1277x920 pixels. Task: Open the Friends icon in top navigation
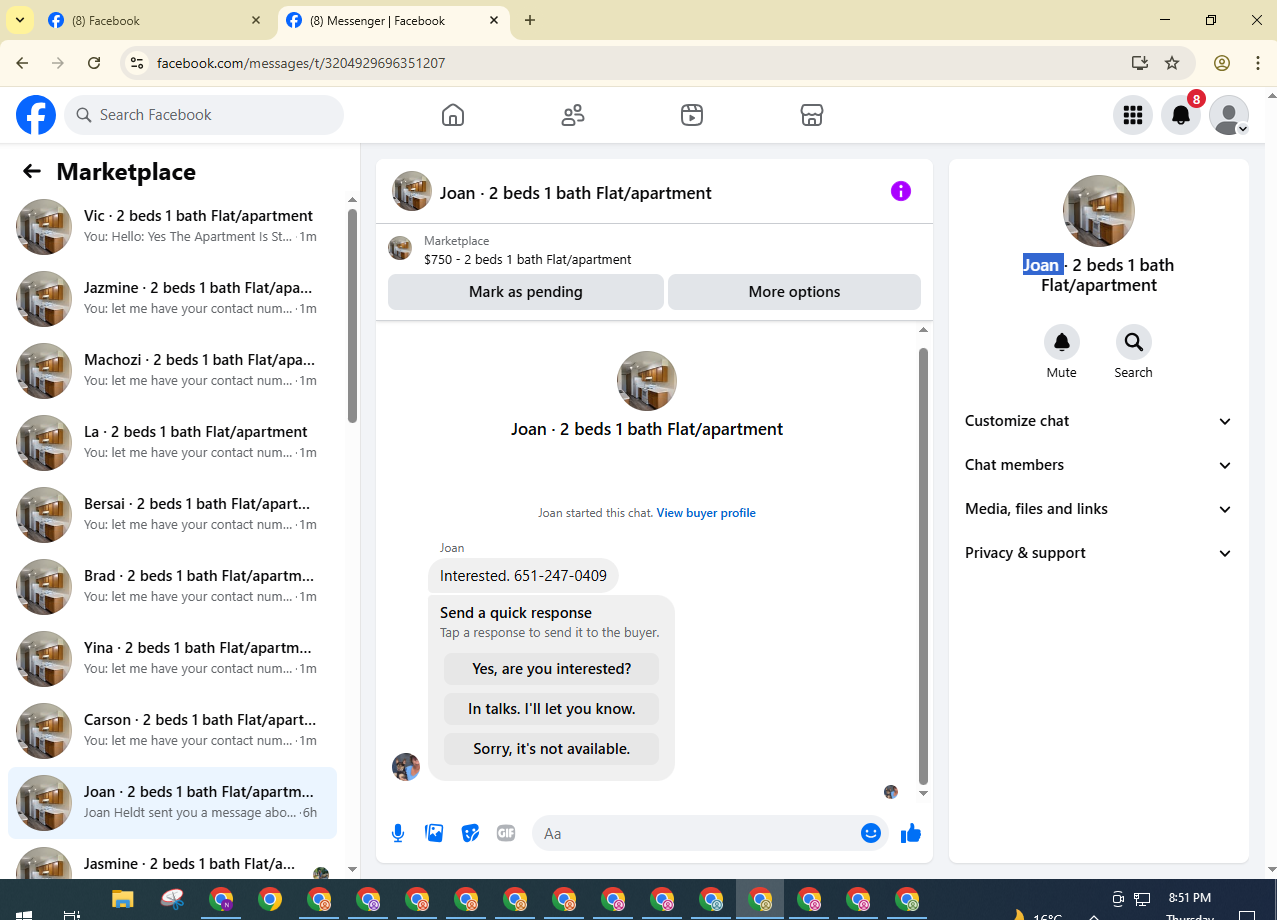(573, 115)
